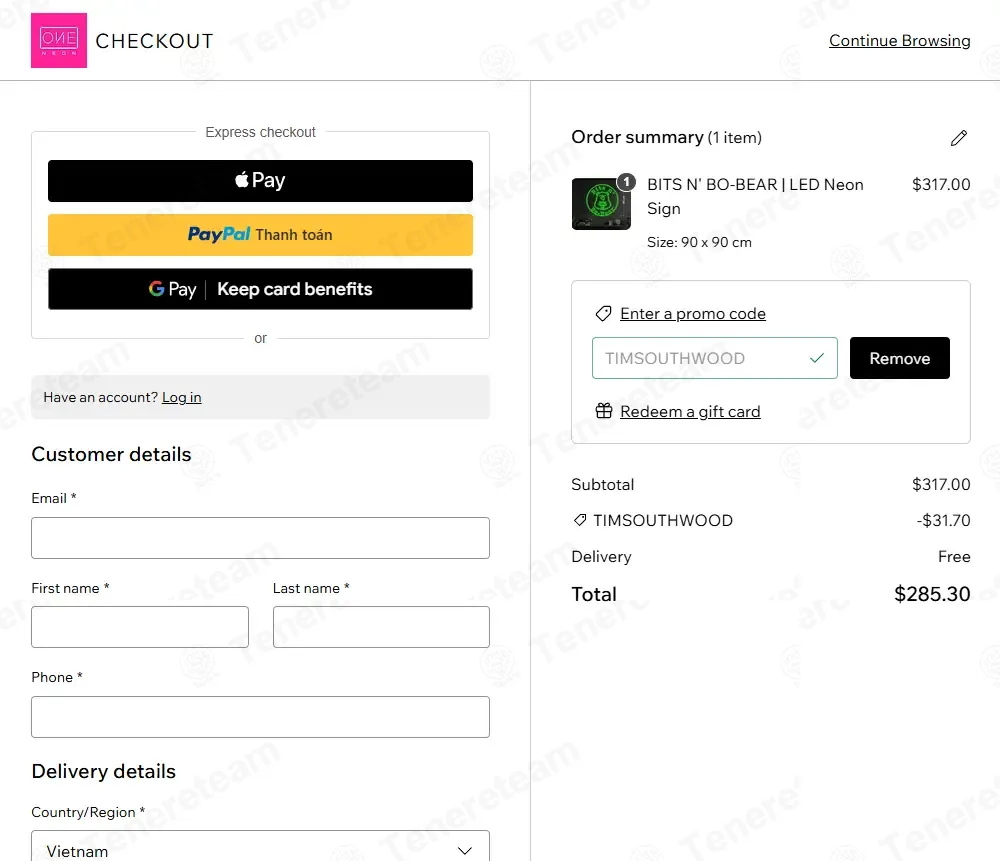Screen dimensions: 1000x861
Task: Click the item quantity badge on thumbnail
Action: coord(626,182)
